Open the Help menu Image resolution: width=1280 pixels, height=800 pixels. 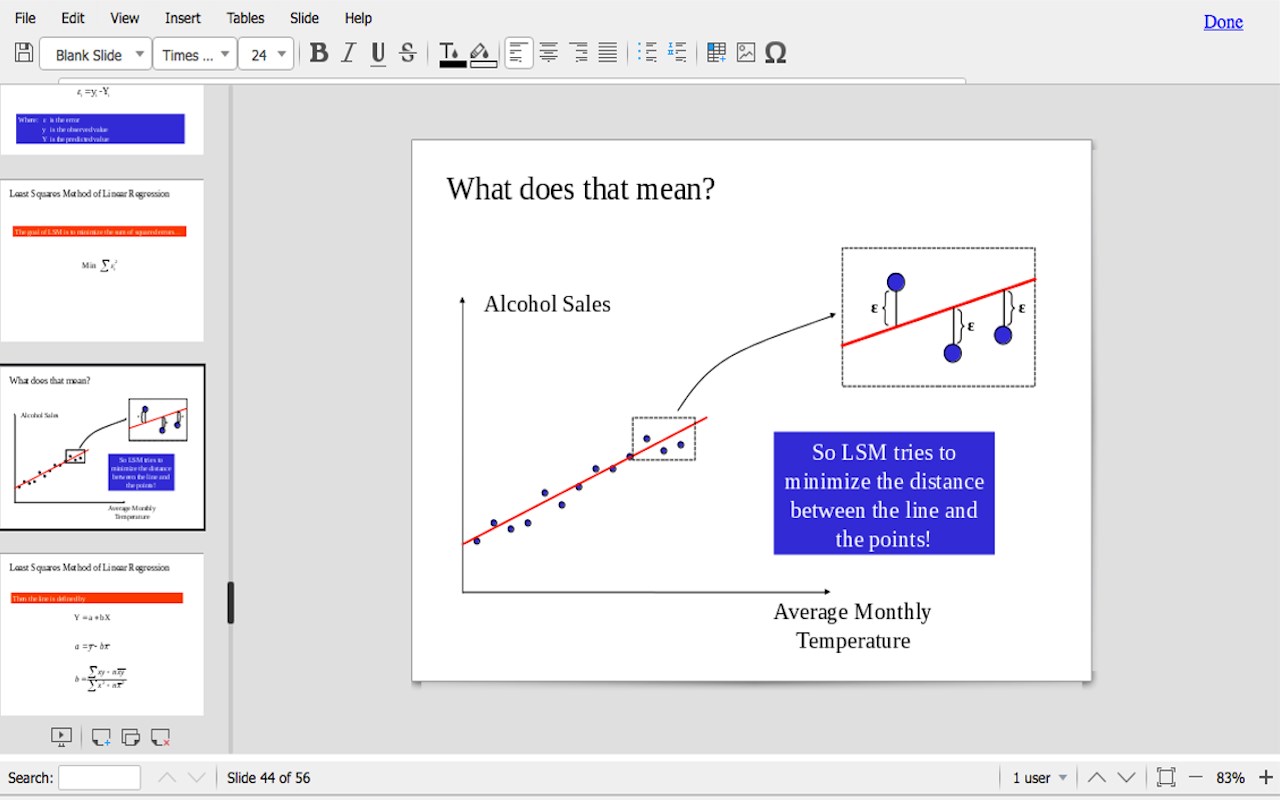point(358,18)
